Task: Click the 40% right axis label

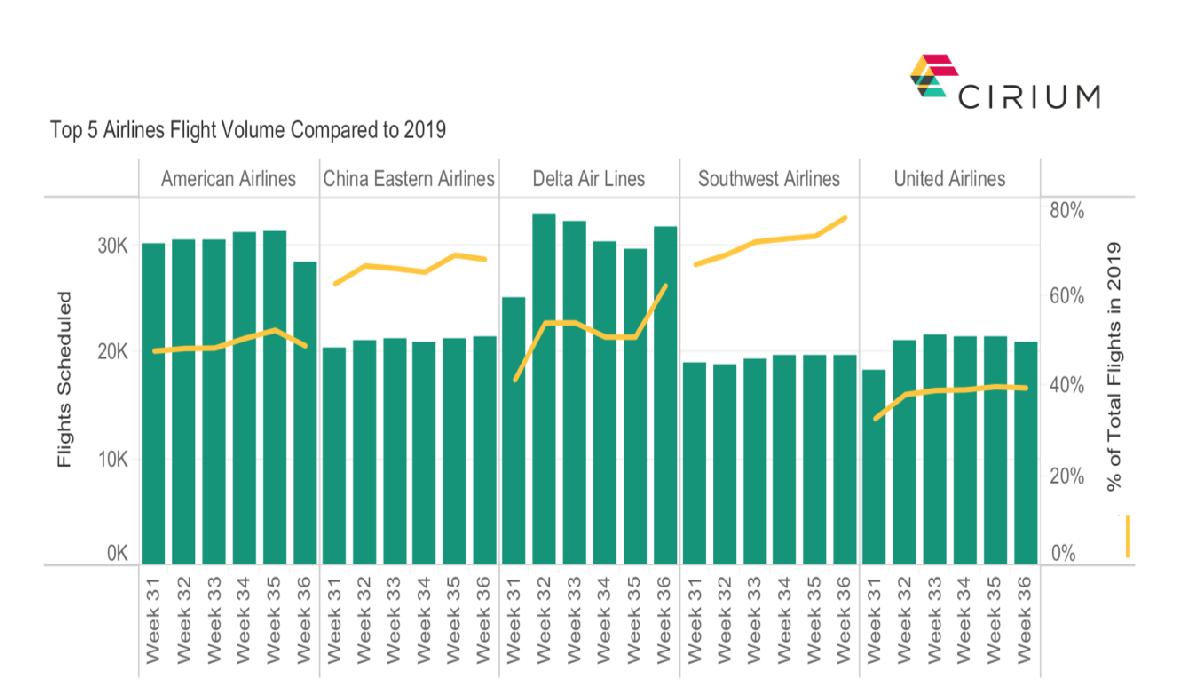Action: click(1065, 386)
